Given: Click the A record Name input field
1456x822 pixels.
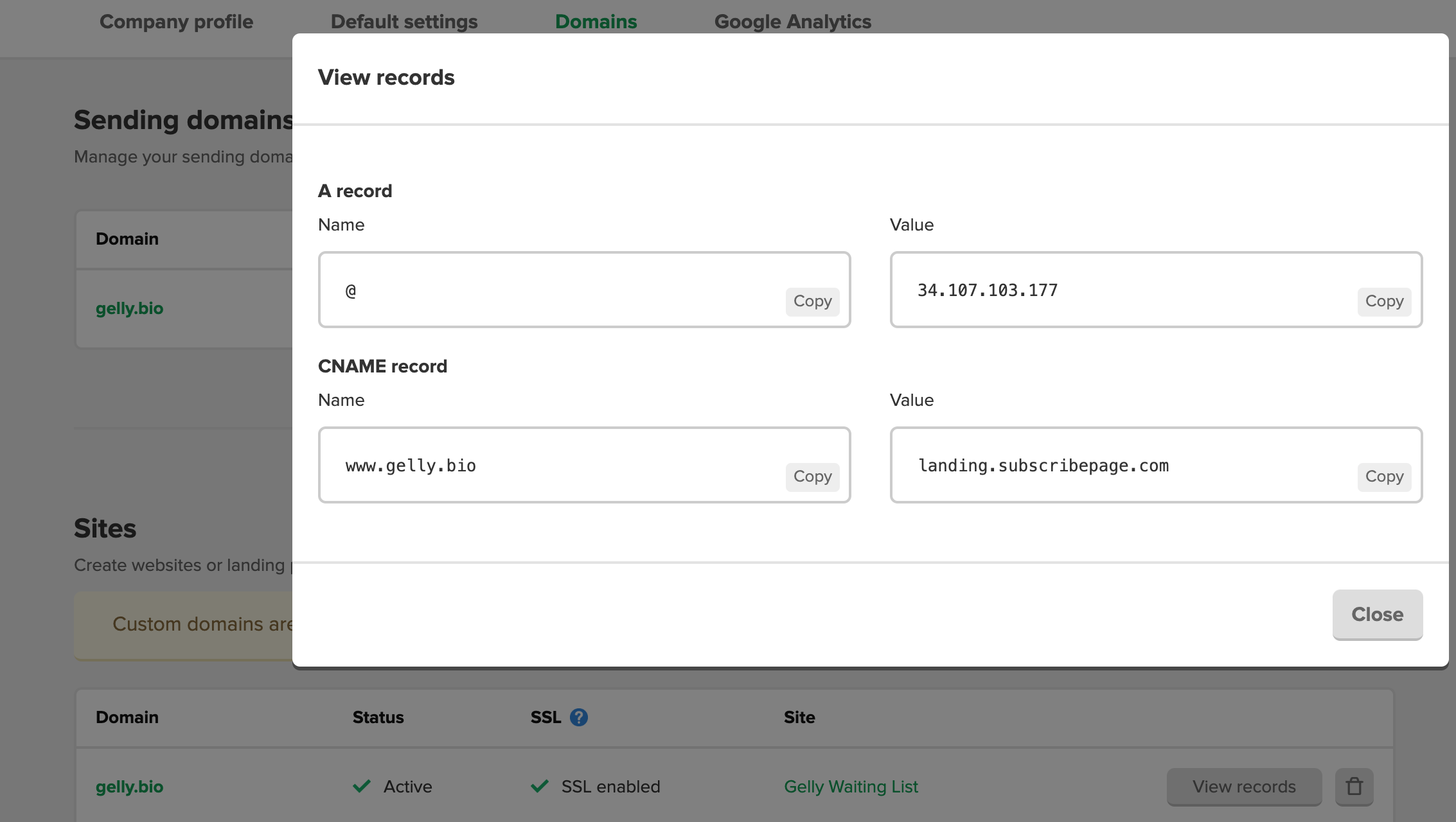Looking at the screenshot, I should click(x=584, y=289).
